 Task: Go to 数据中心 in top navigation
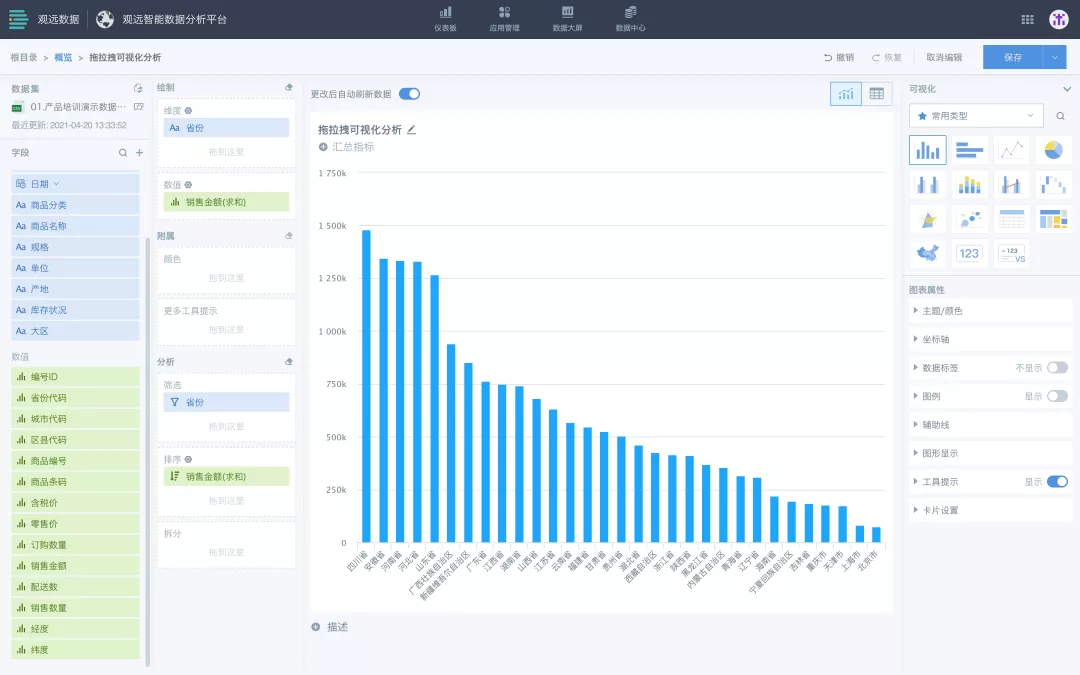630,19
